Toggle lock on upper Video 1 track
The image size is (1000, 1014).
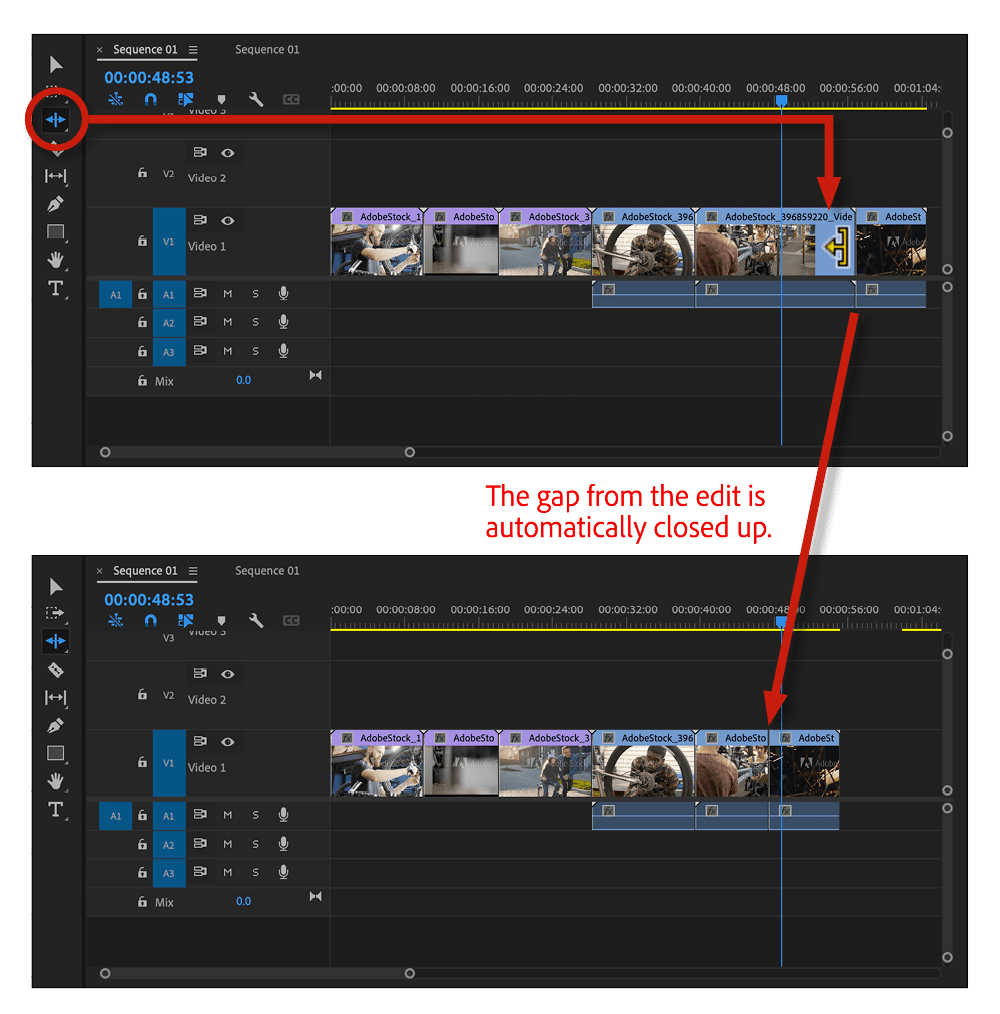(x=142, y=241)
